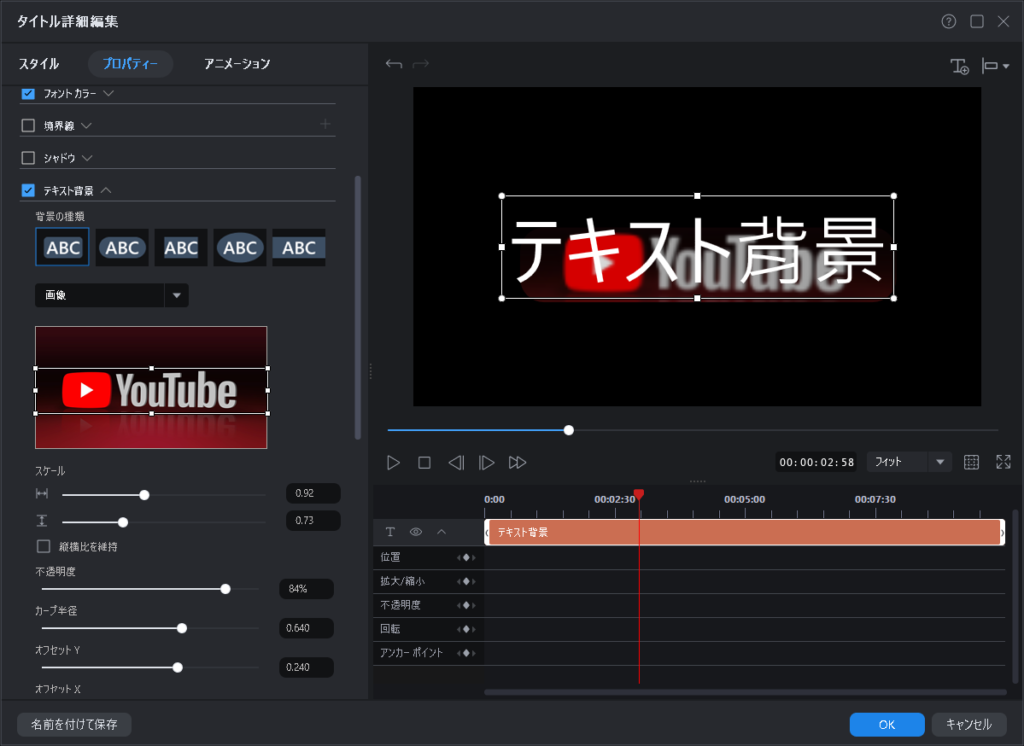Open the 画像 background type dropdown
Viewport: 1024px width, 746px height.
[177, 295]
